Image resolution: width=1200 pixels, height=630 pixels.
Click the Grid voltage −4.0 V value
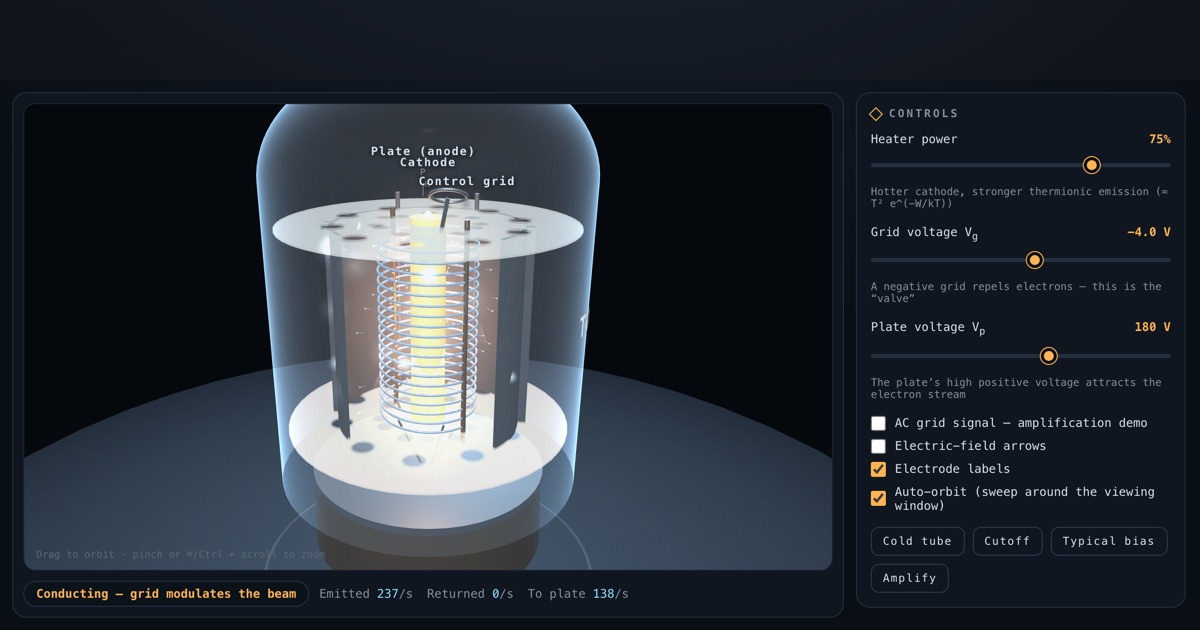click(x=1148, y=232)
